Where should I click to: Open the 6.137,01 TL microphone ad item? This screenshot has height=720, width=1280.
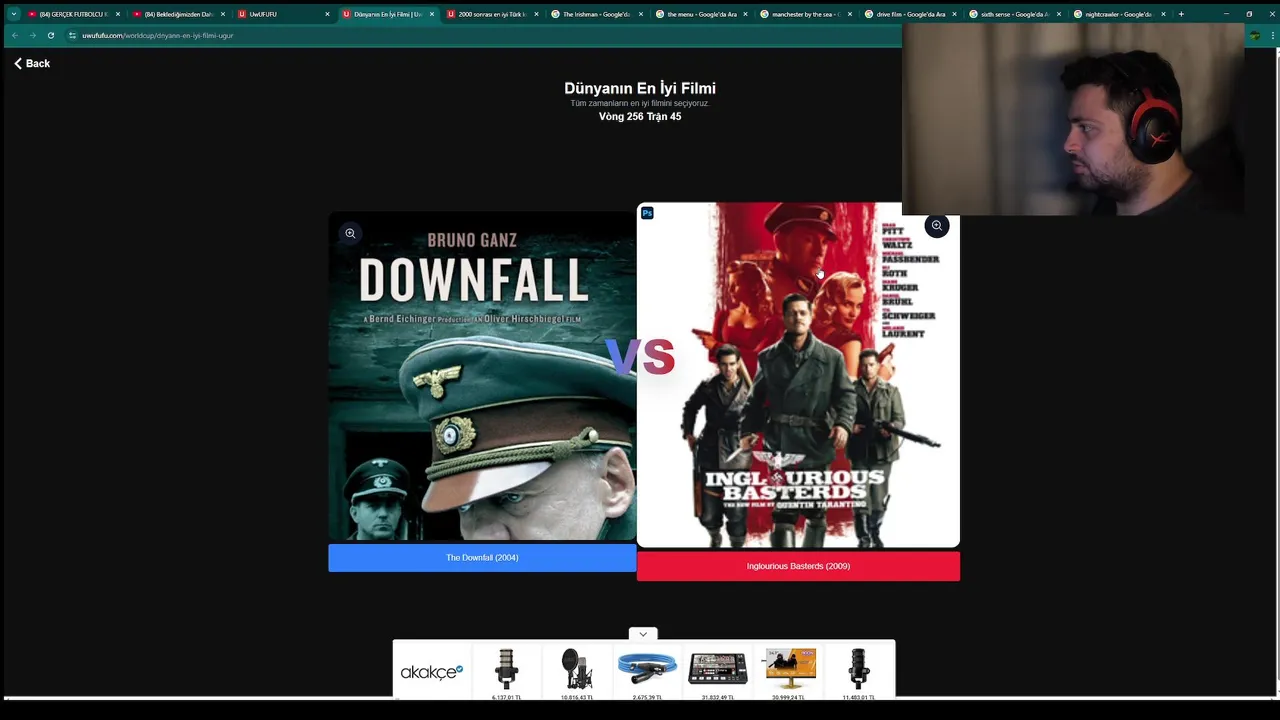tap(507, 673)
